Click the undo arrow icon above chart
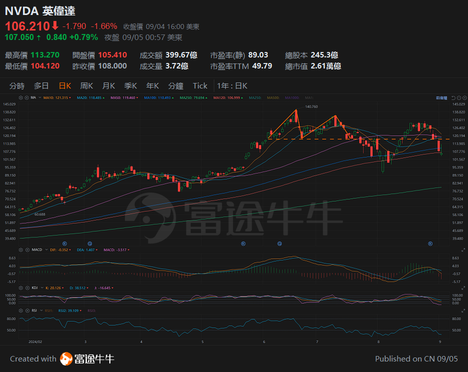Viewport: 468px width, 372px height. coord(453,98)
